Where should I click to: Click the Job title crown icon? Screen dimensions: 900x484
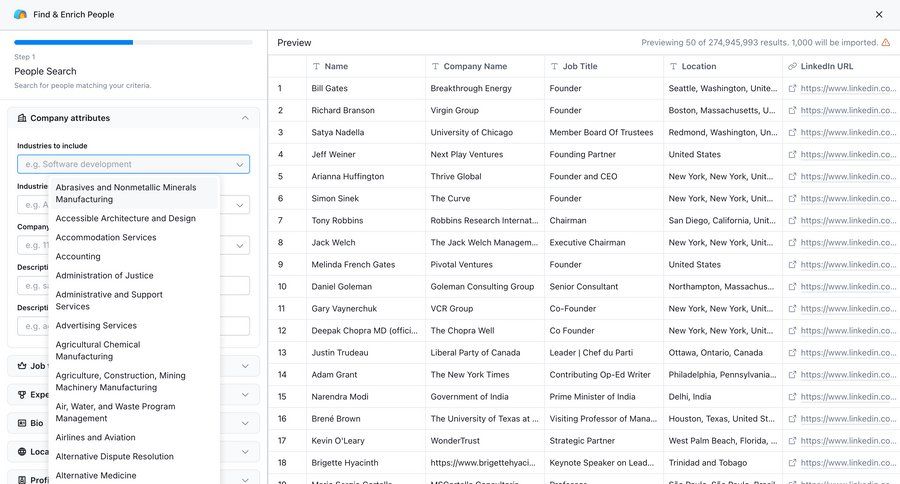[x=22, y=366]
